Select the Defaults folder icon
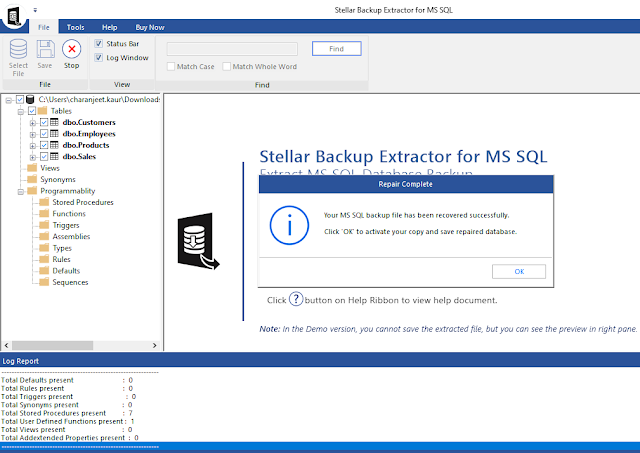This screenshot has height=453, width=640. coord(44,271)
